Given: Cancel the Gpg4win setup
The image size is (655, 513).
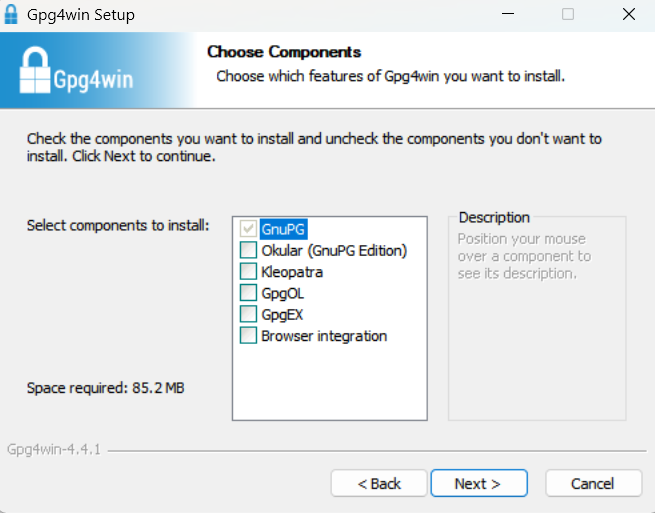Looking at the screenshot, I should click(593, 483).
